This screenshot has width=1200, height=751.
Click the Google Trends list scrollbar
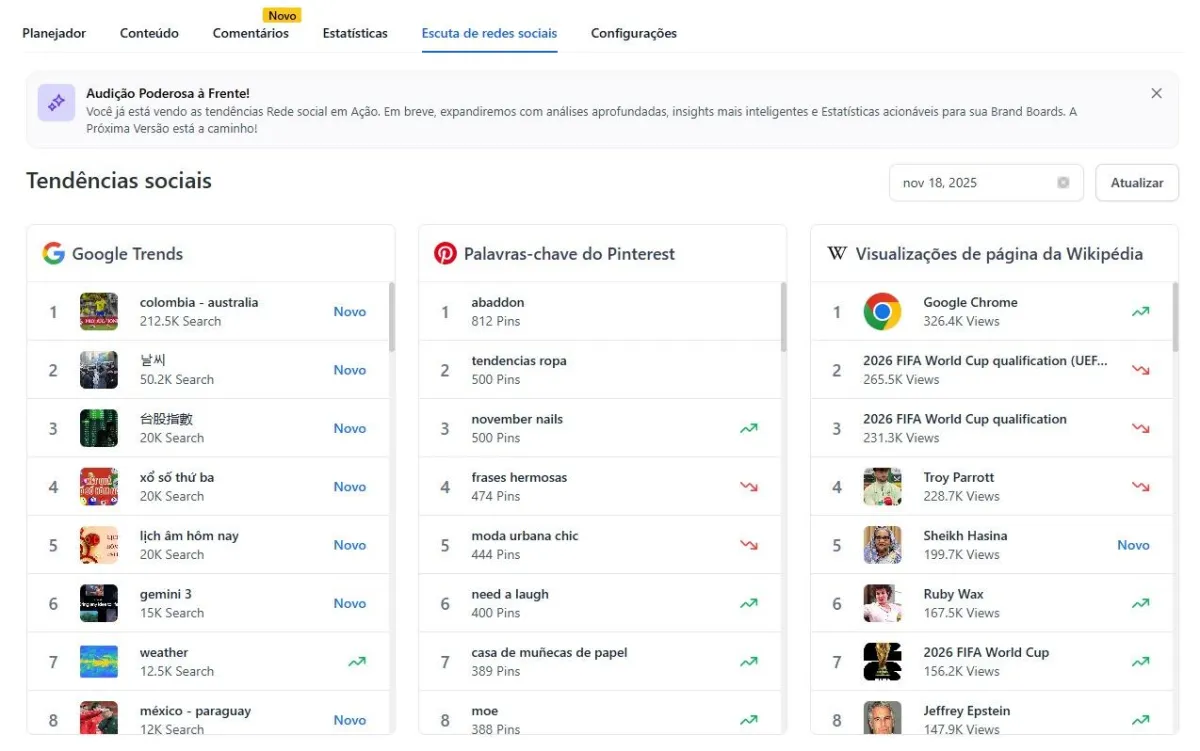(392, 317)
